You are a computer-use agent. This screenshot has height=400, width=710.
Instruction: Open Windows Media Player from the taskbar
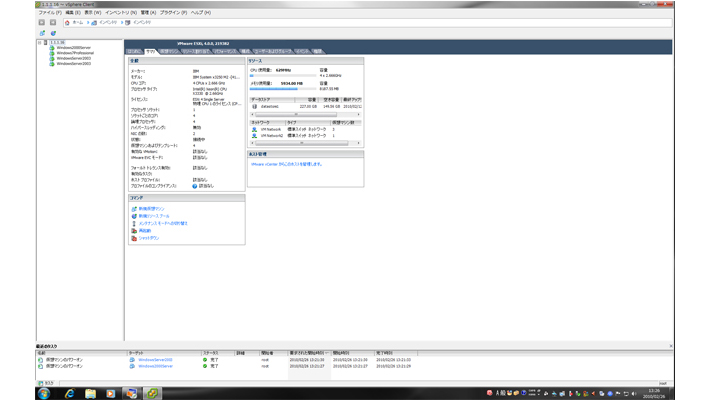click(110, 393)
